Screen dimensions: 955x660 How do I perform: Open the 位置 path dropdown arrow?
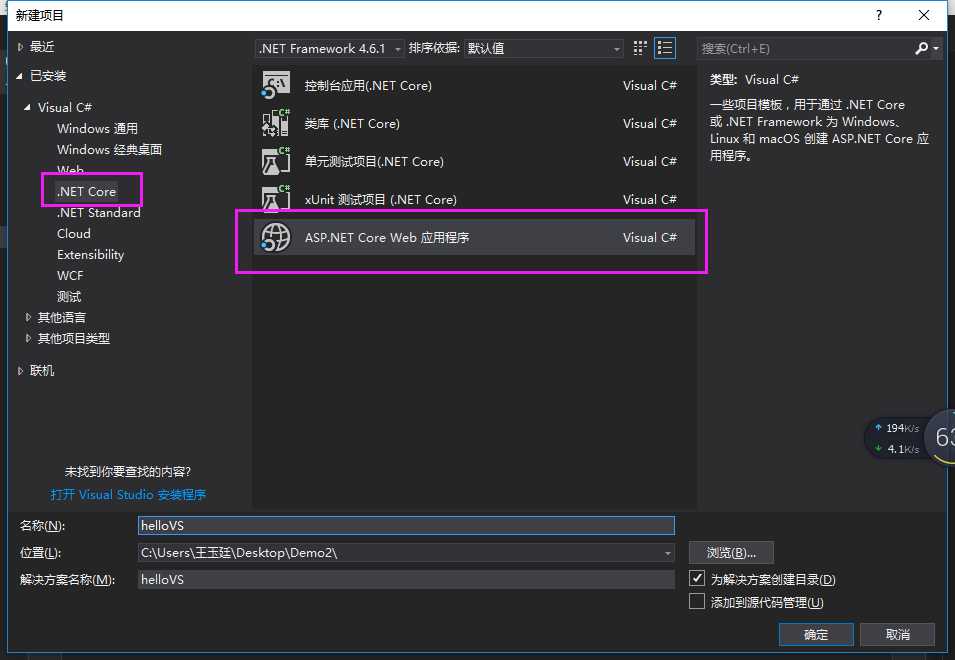pyautogui.click(x=668, y=553)
